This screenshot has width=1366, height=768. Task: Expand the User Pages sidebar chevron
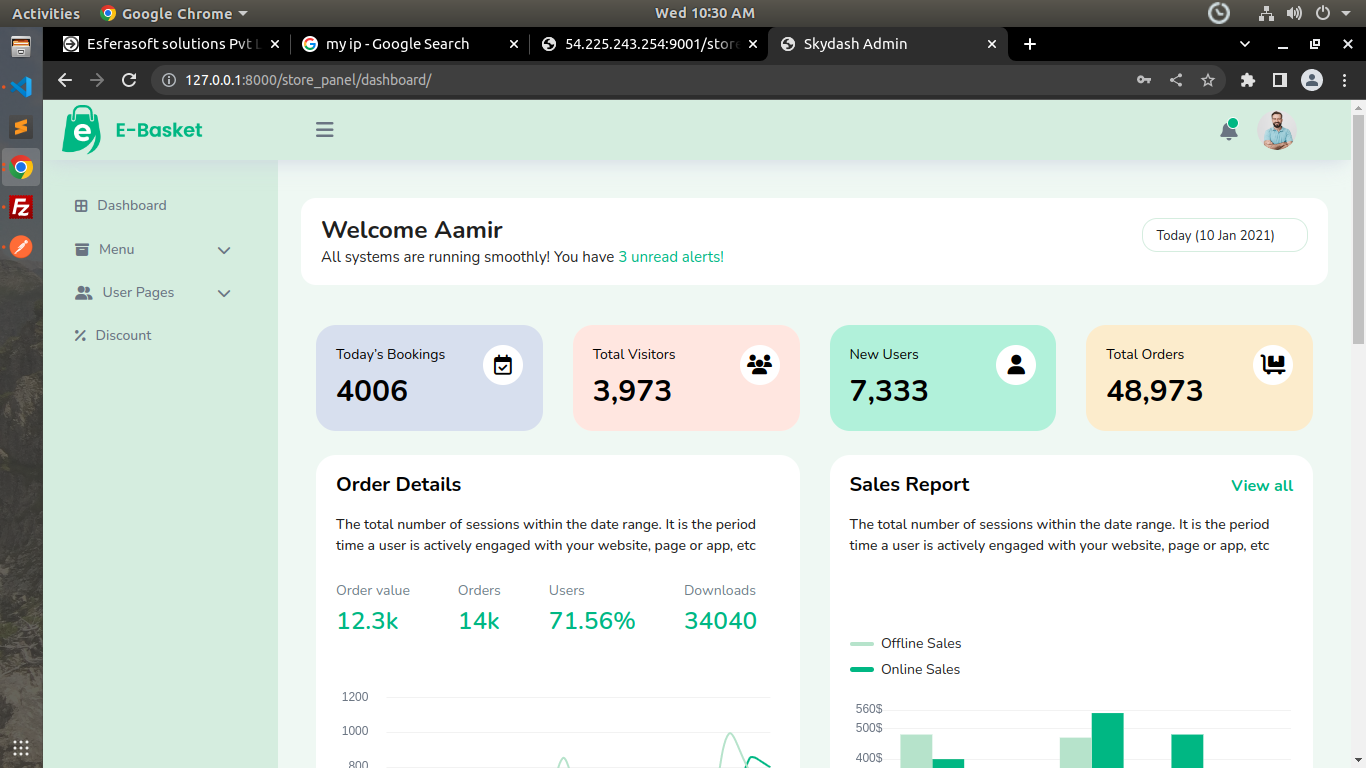point(224,293)
